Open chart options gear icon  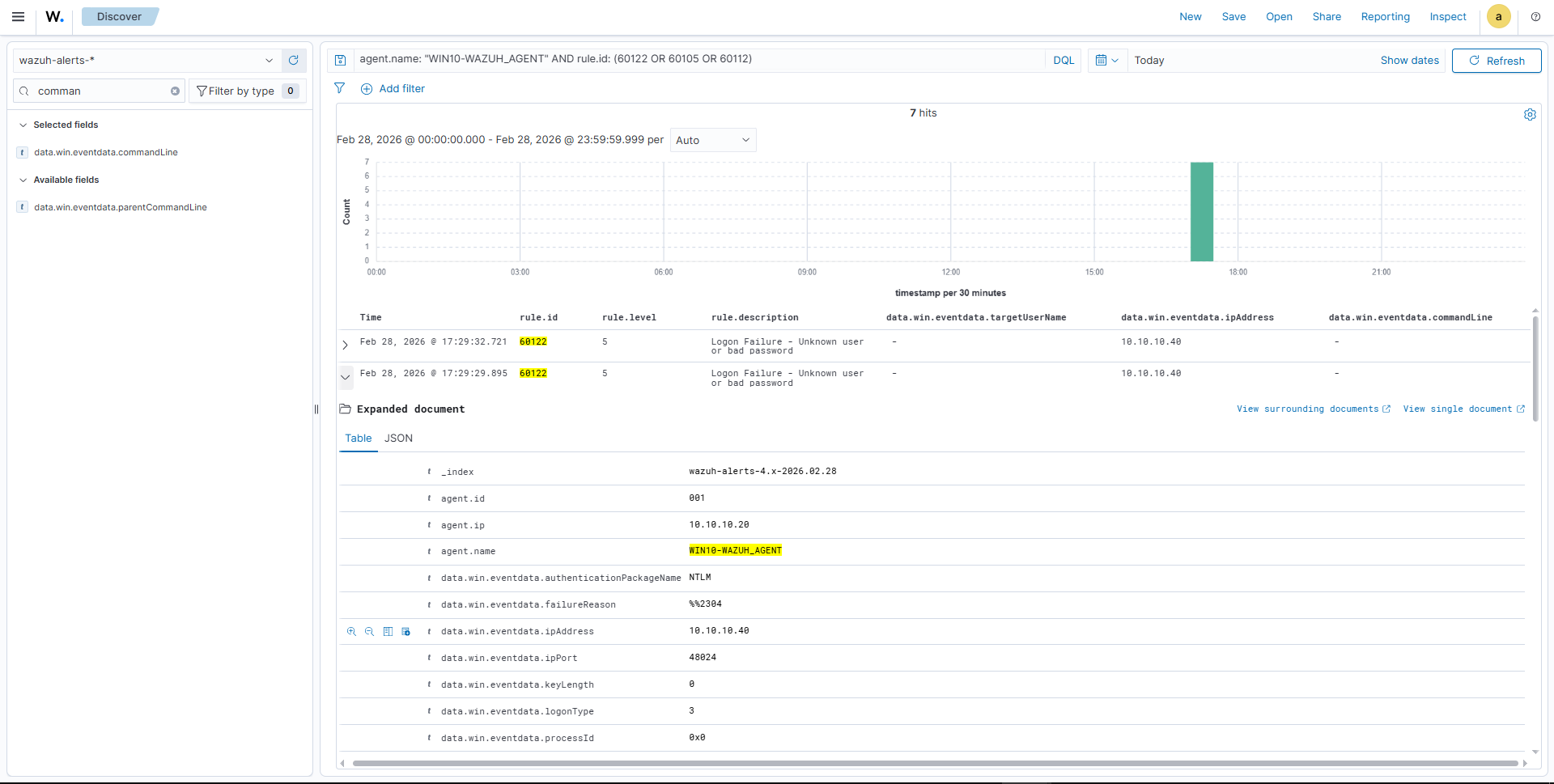click(1530, 115)
